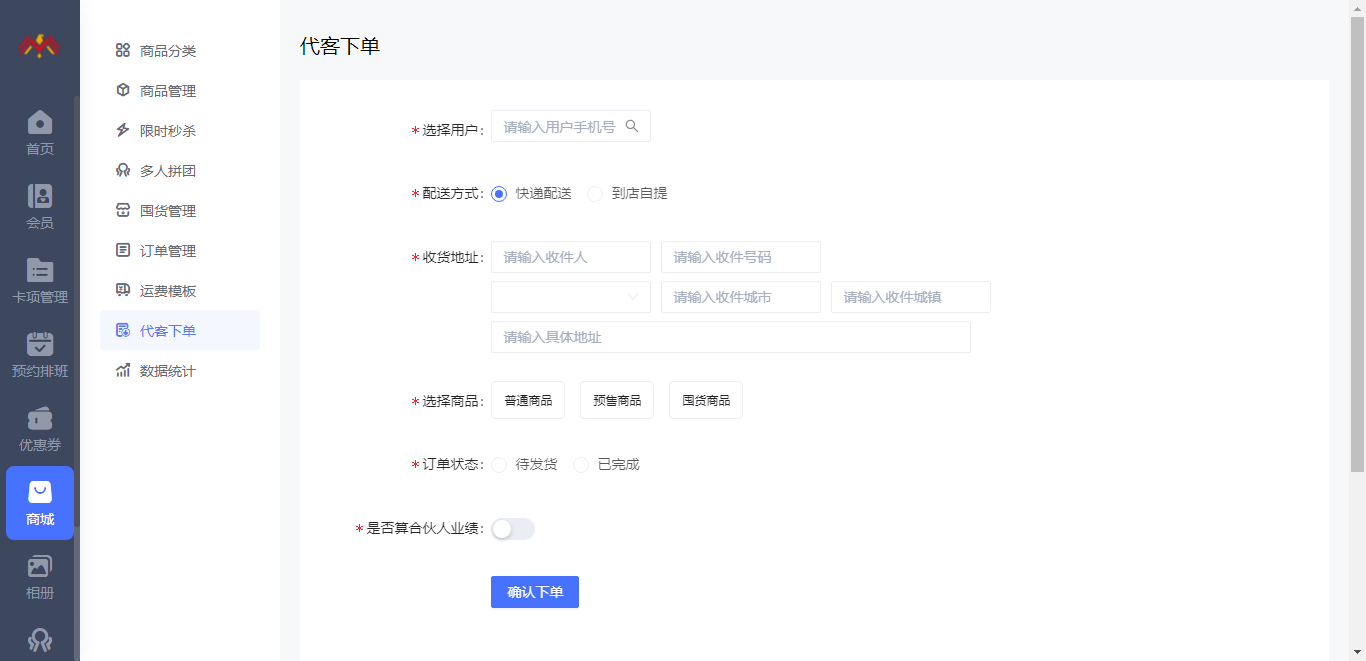Focus the 请输入收件城镇 input
The height and width of the screenshot is (661, 1366).
click(x=911, y=297)
